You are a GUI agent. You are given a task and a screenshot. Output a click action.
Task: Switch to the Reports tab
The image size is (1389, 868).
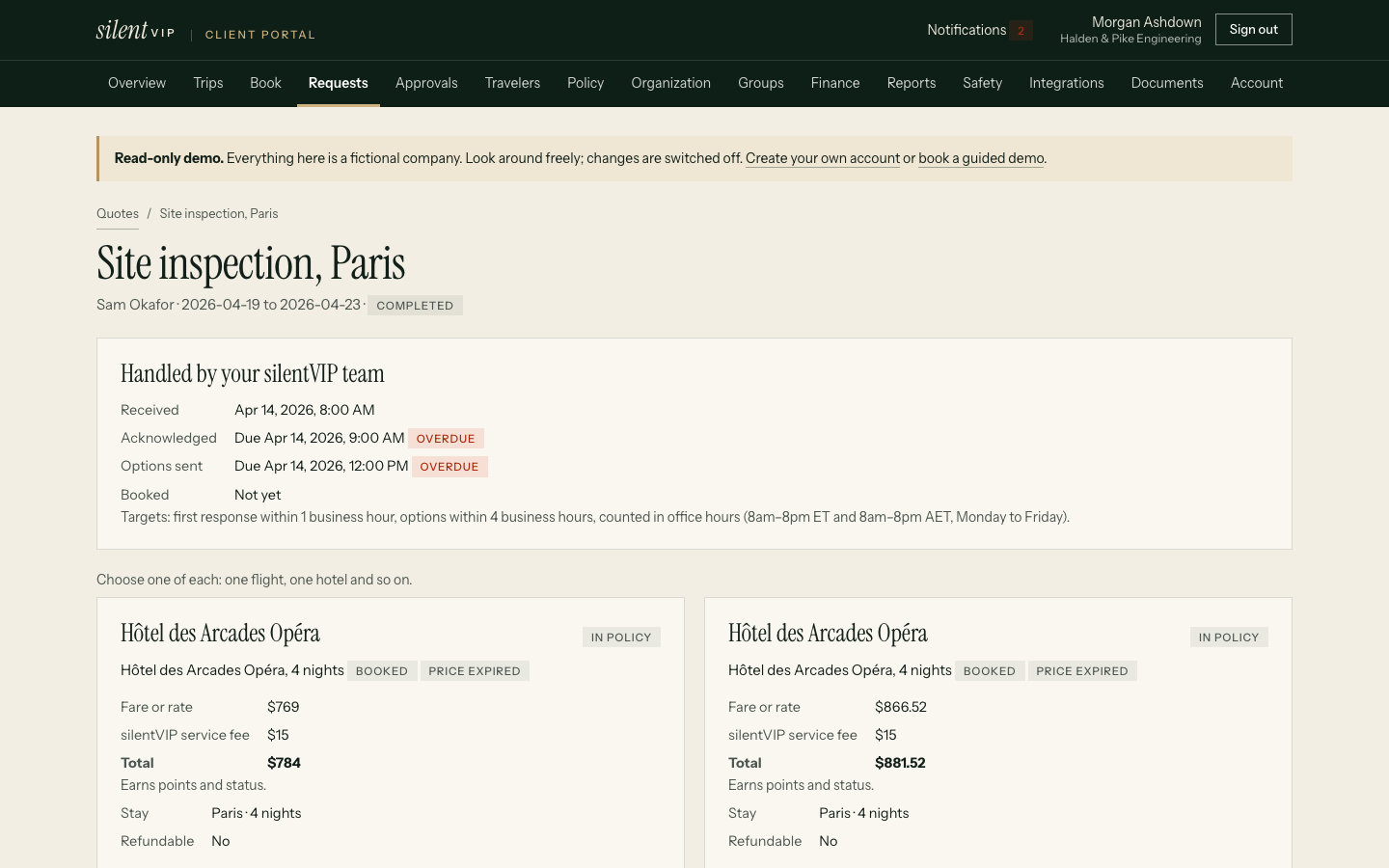pyautogui.click(x=912, y=83)
